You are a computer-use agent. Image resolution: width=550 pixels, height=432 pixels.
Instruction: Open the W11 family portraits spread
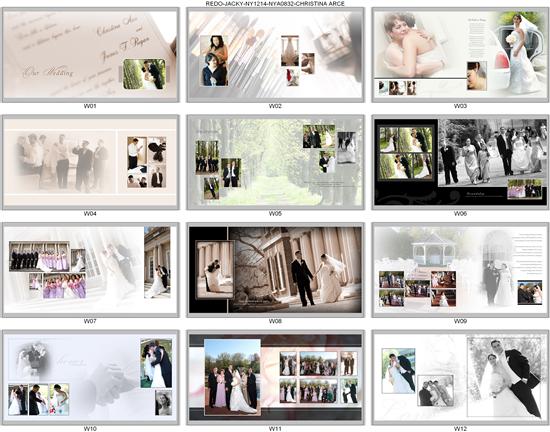pos(275,377)
